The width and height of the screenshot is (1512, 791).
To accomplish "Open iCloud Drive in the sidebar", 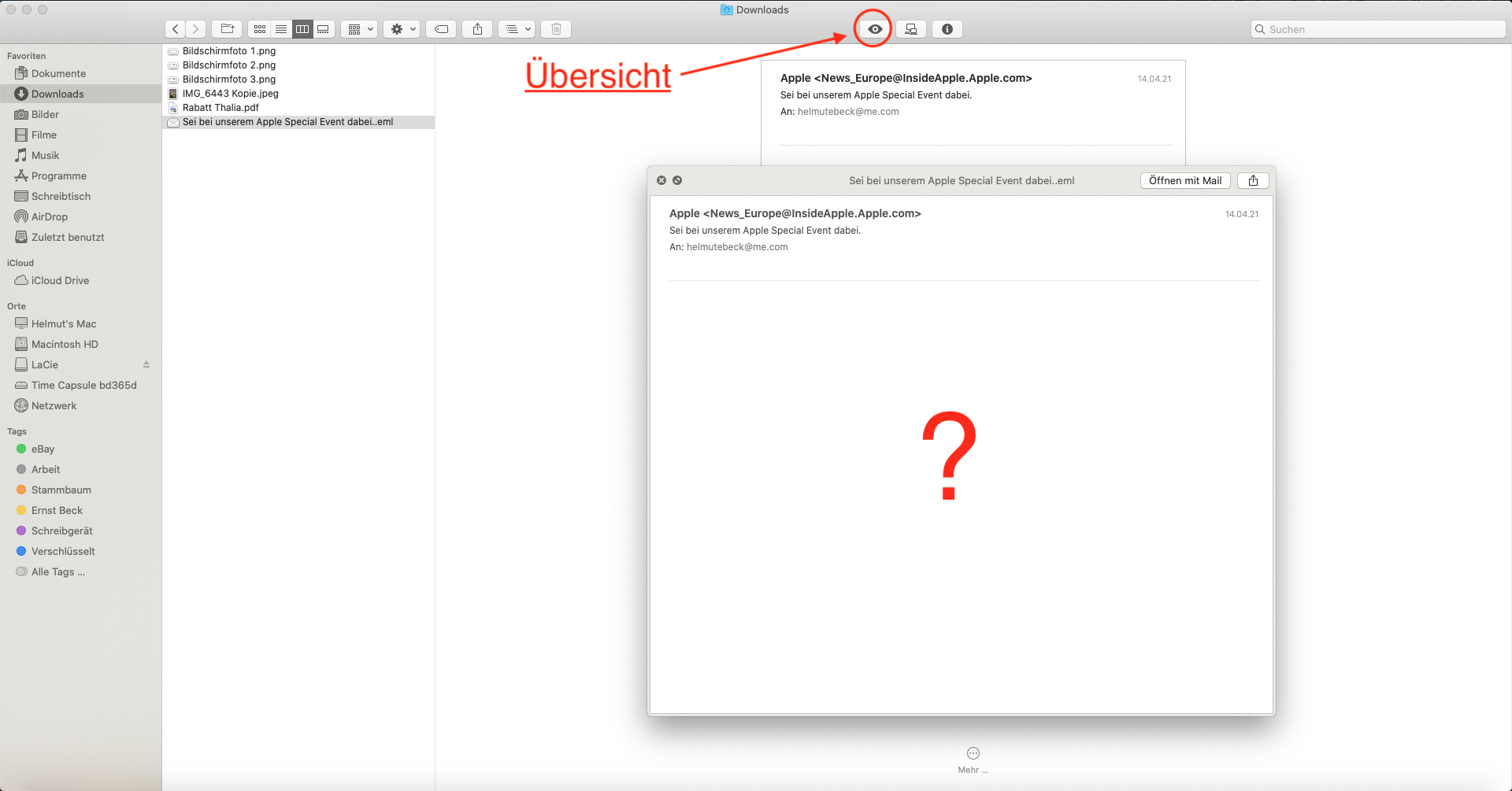I will 80,280.
